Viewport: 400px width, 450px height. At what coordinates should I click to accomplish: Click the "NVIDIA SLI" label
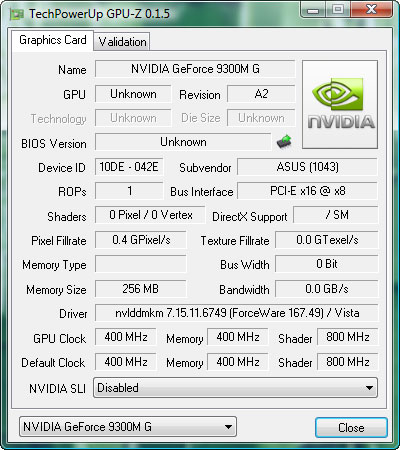coord(57,389)
